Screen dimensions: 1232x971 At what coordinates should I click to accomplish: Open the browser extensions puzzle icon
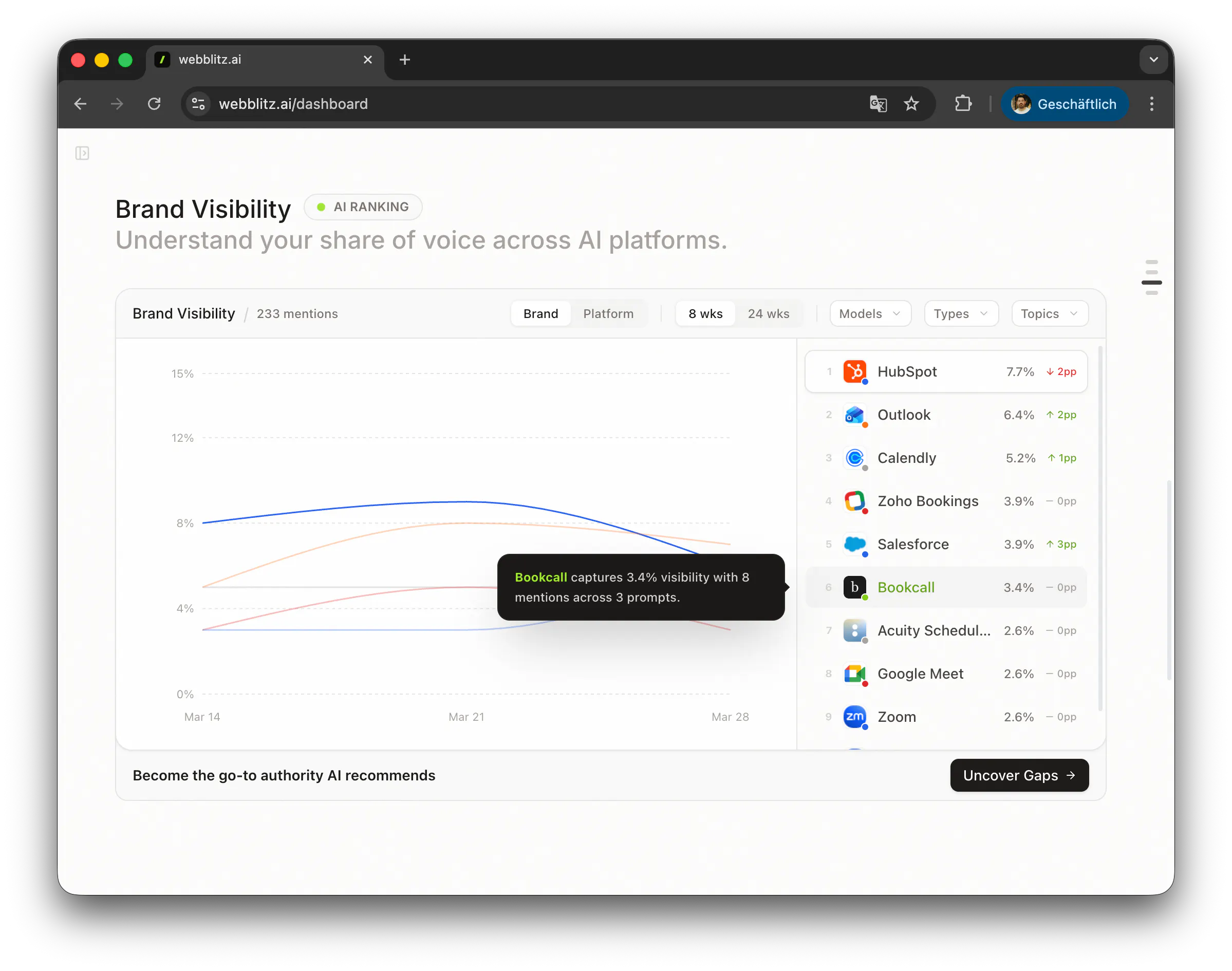(963, 104)
